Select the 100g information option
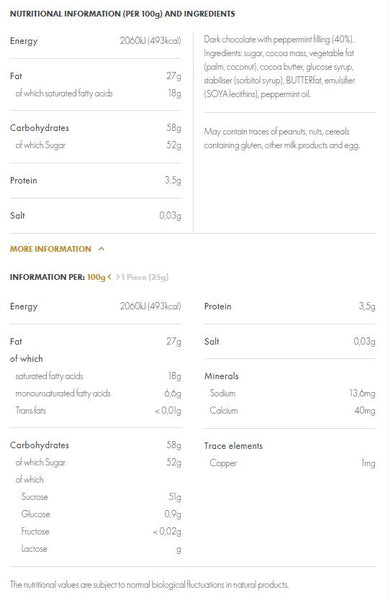388x600 pixels. click(x=96, y=277)
